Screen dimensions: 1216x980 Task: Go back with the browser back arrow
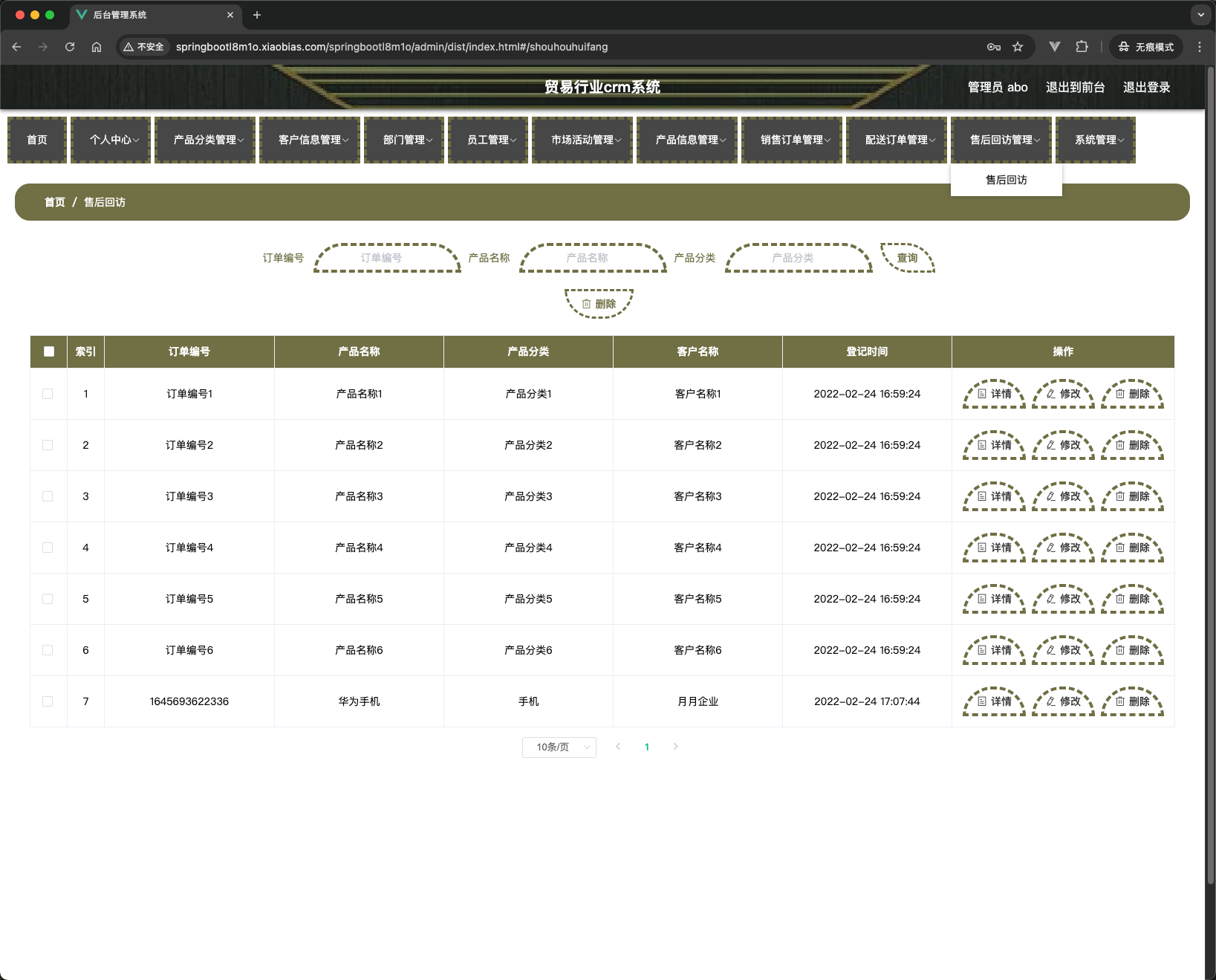[x=16, y=47]
